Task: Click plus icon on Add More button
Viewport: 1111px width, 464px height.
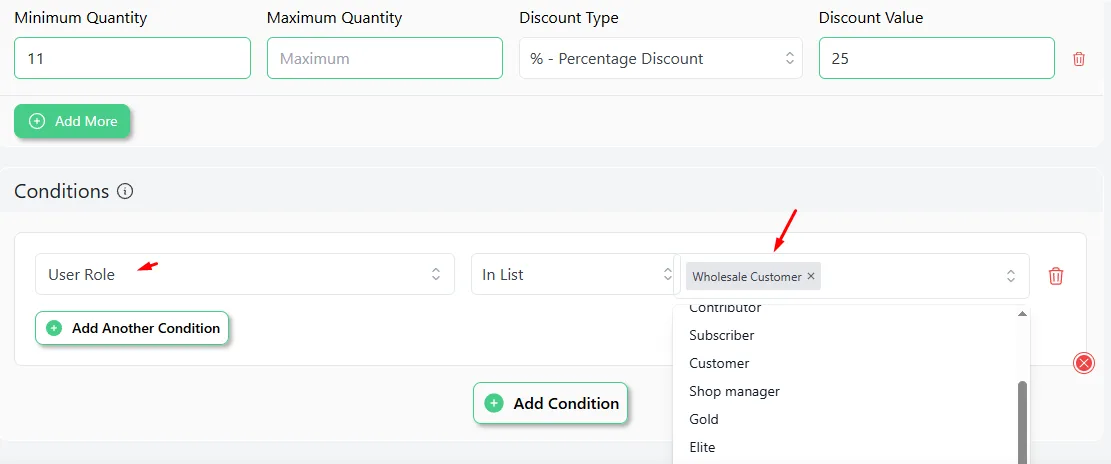Action: coord(36,121)
